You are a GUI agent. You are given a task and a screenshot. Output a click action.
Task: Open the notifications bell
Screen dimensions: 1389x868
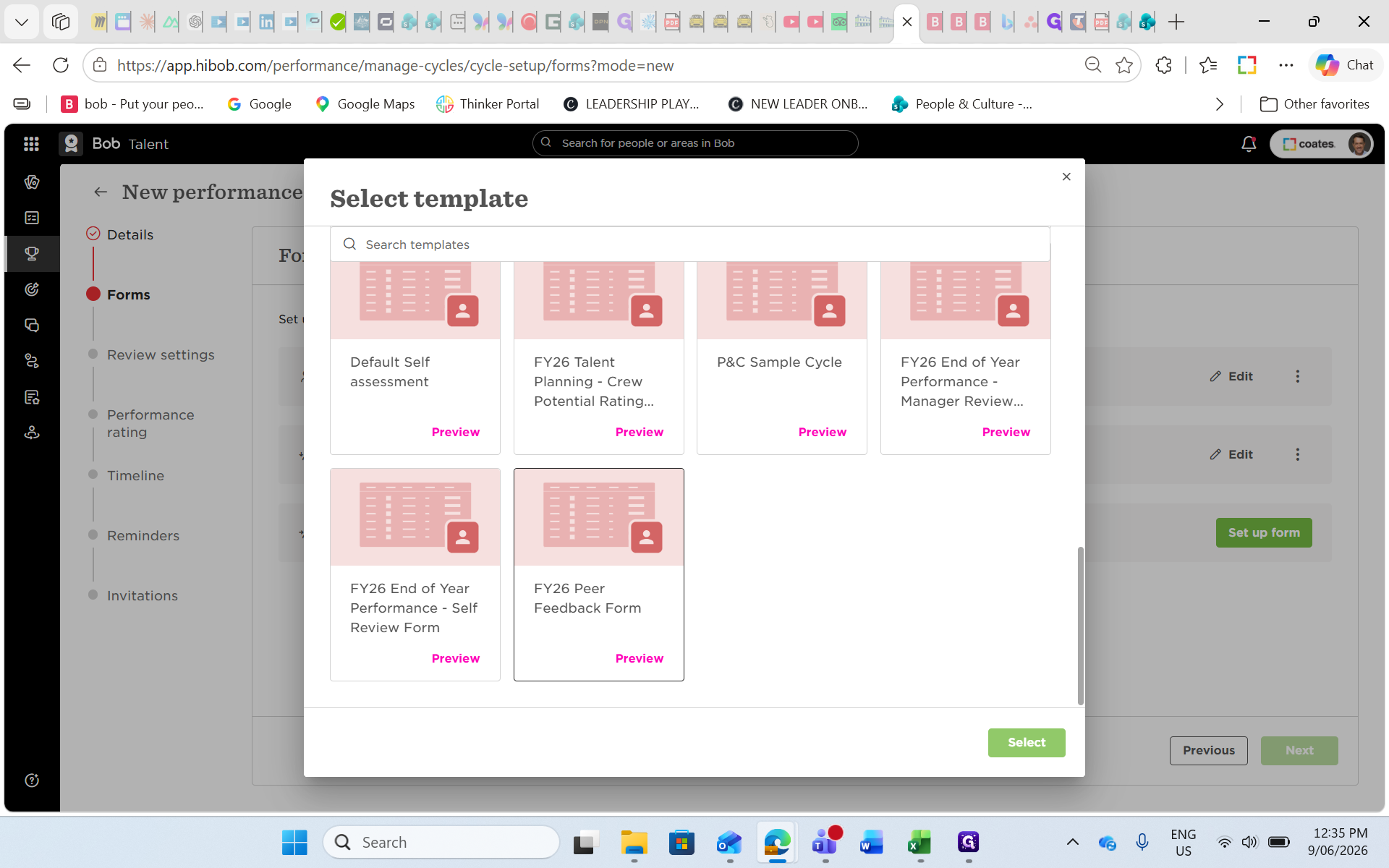point(1249,144)
